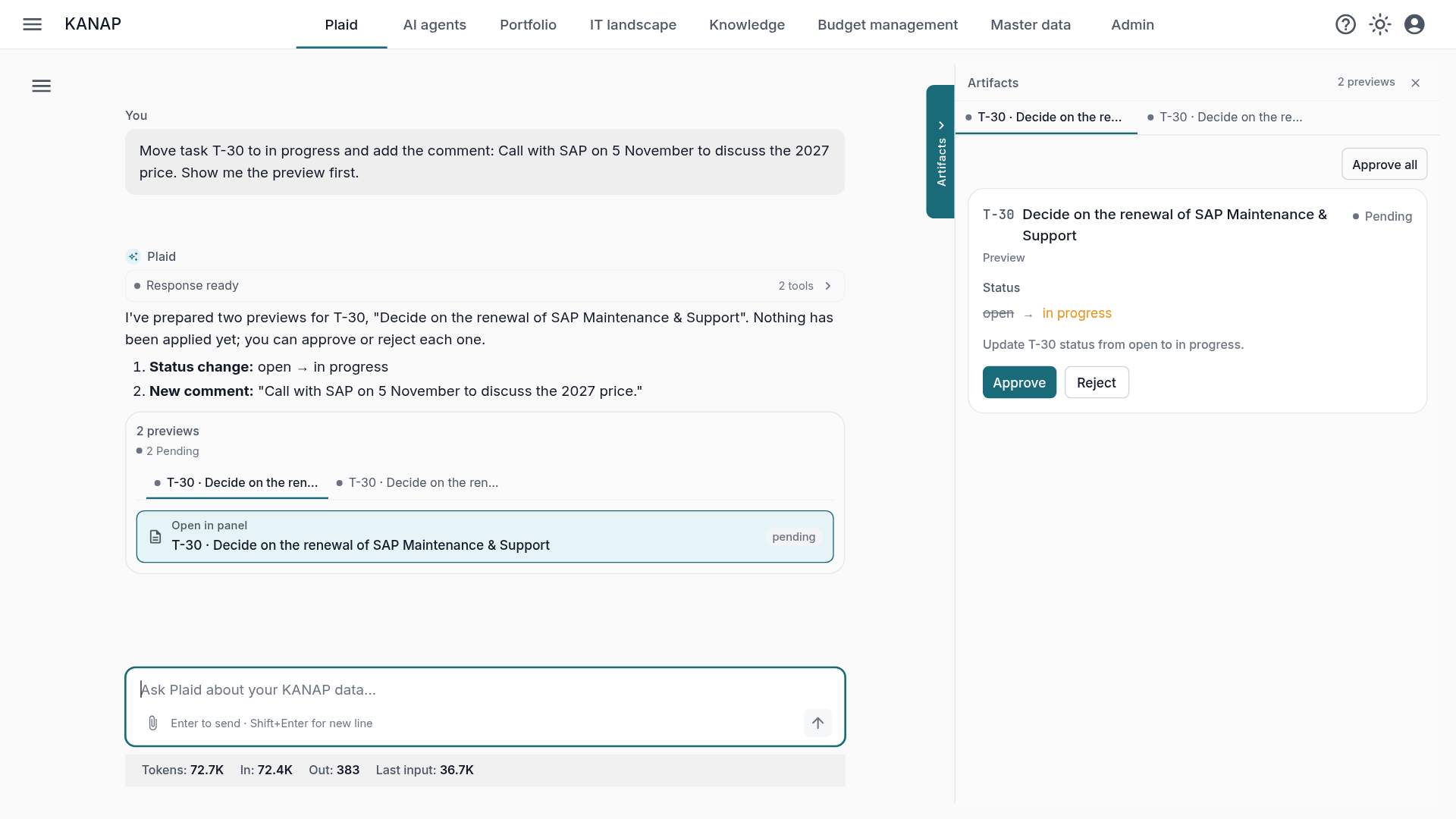Click the KANAP logo text

coord(93,24)
